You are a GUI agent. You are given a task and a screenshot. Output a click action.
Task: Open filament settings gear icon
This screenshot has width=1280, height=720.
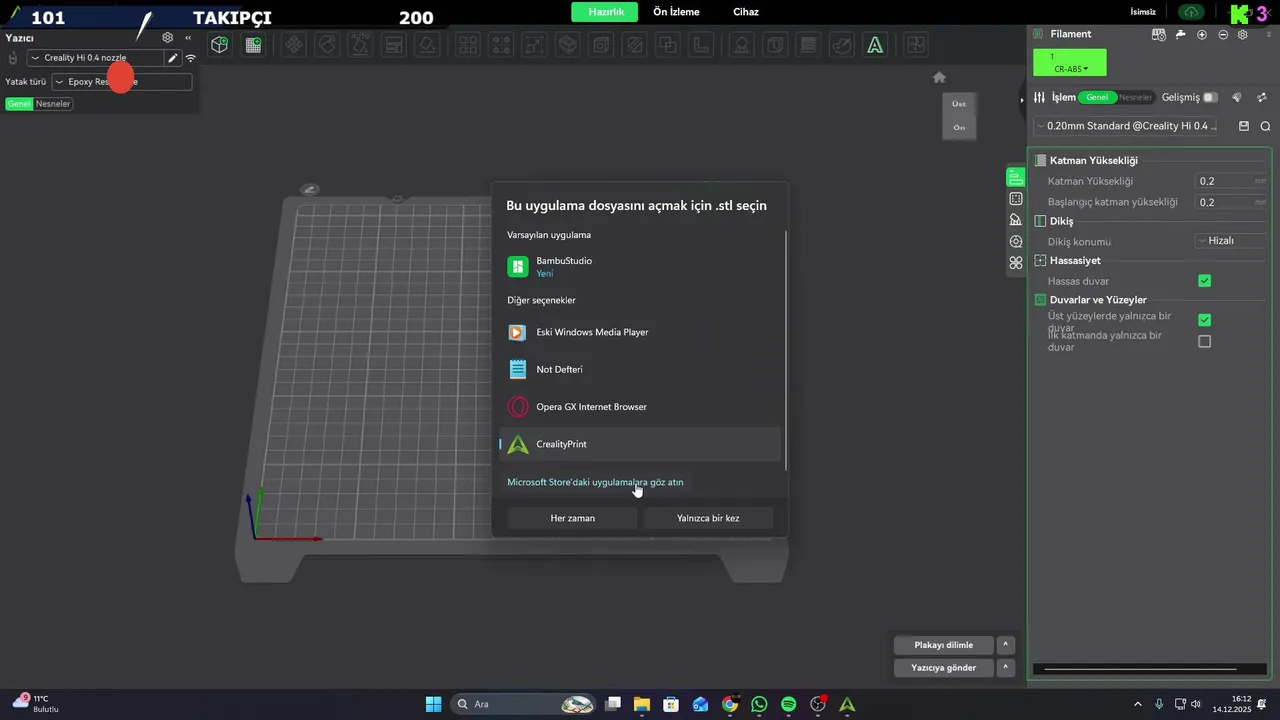pos(1242,34)
